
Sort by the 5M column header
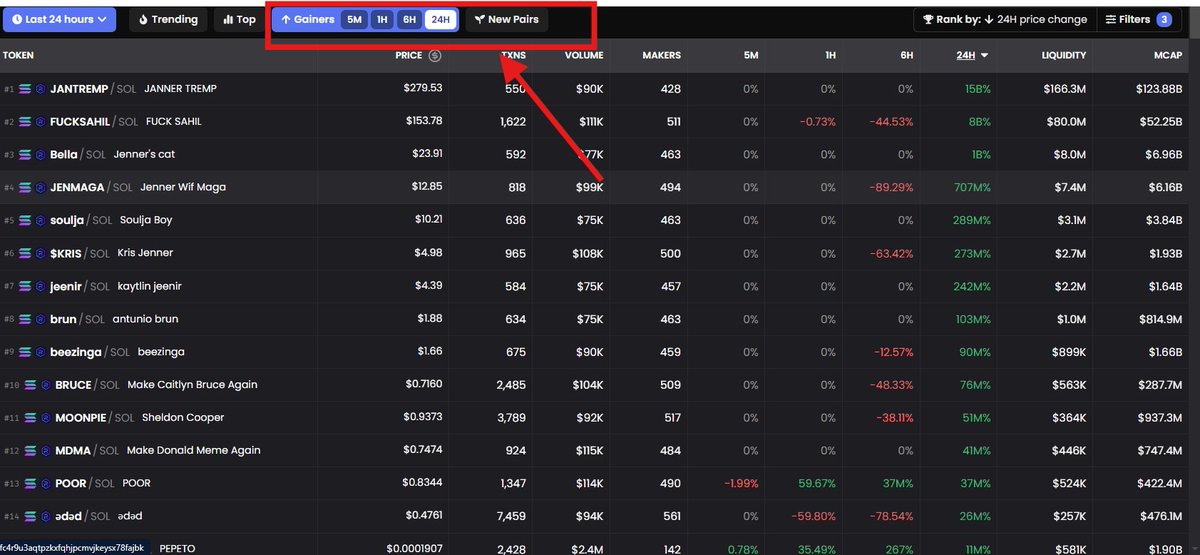[x=751, y=56]
